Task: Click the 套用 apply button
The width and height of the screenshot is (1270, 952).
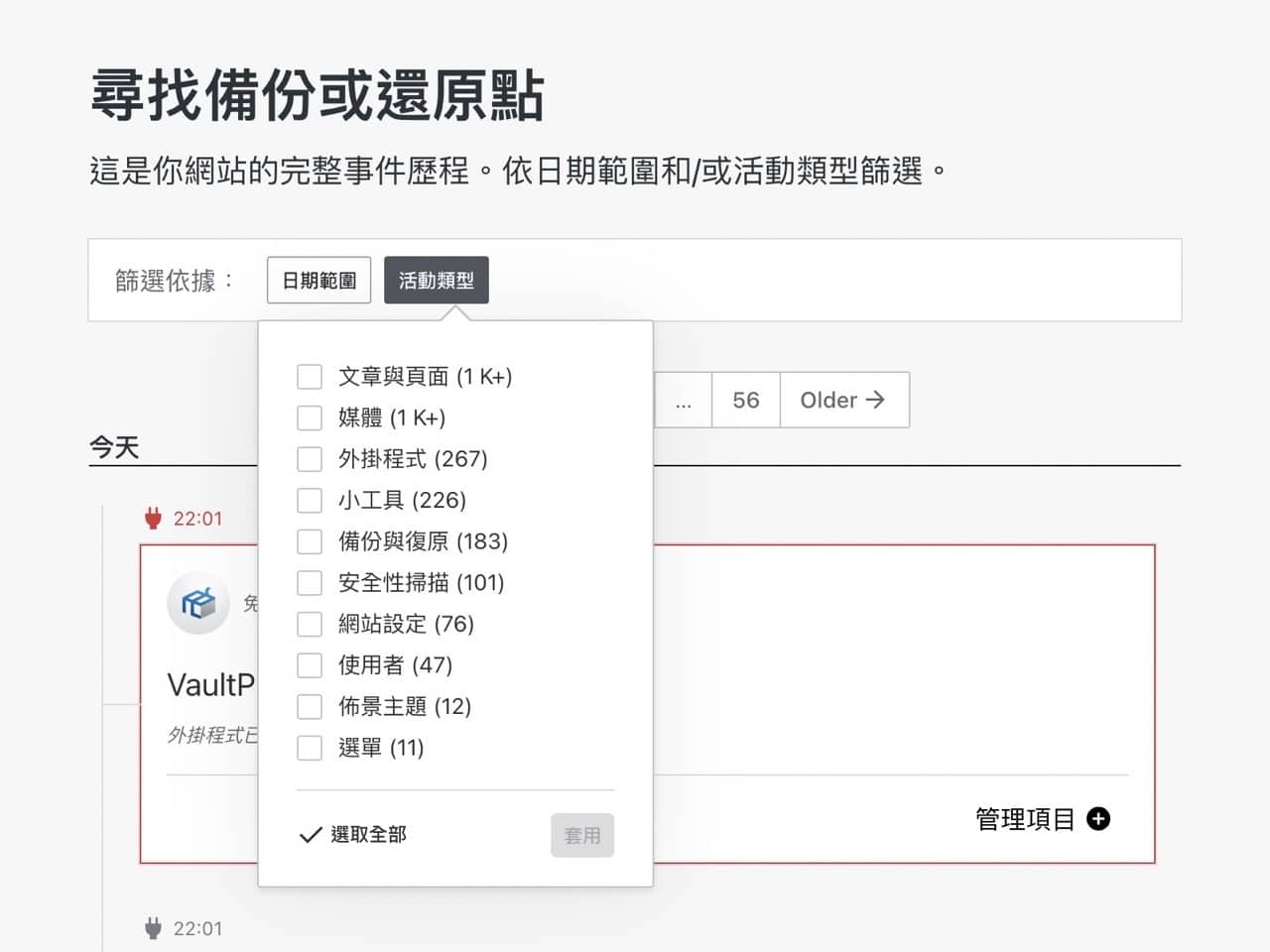Action: [x=582, y=835]
